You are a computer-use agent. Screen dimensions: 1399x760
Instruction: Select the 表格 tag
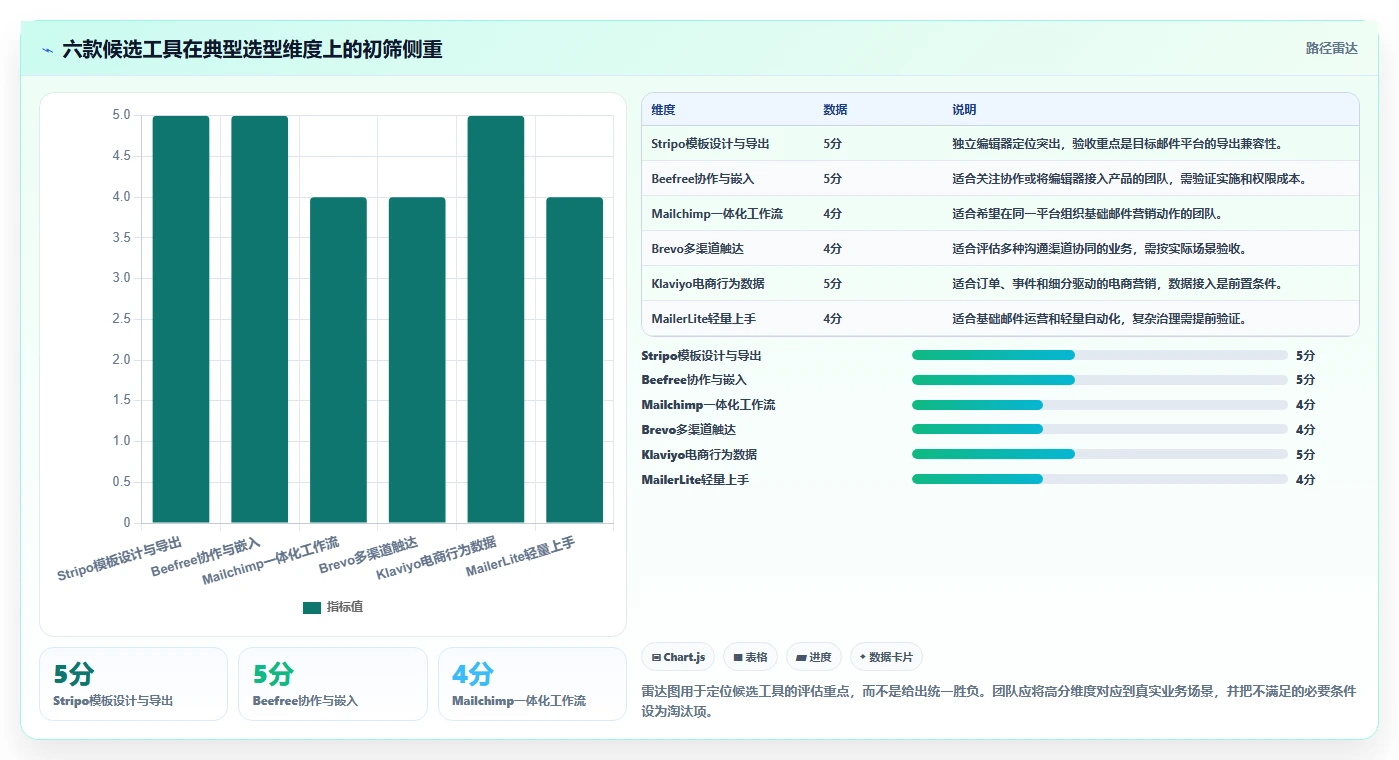point(750,657)
